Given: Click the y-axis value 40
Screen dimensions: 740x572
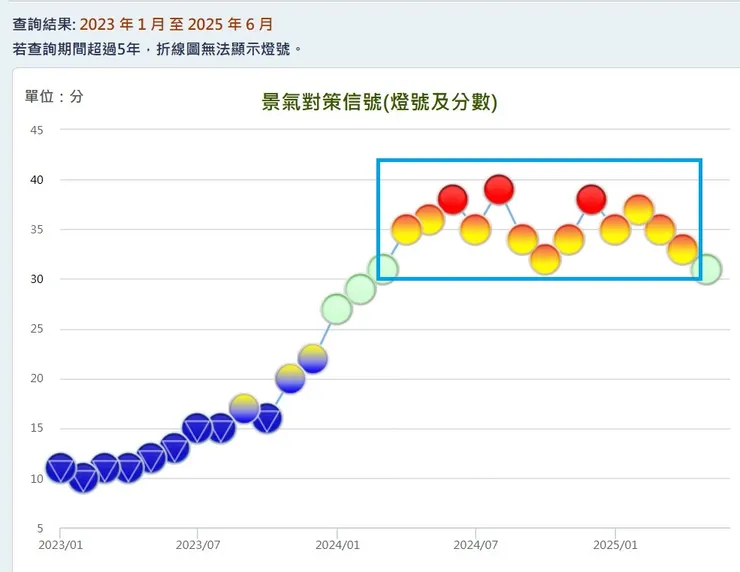Looking at the screenshot, I should pos(36,180).
